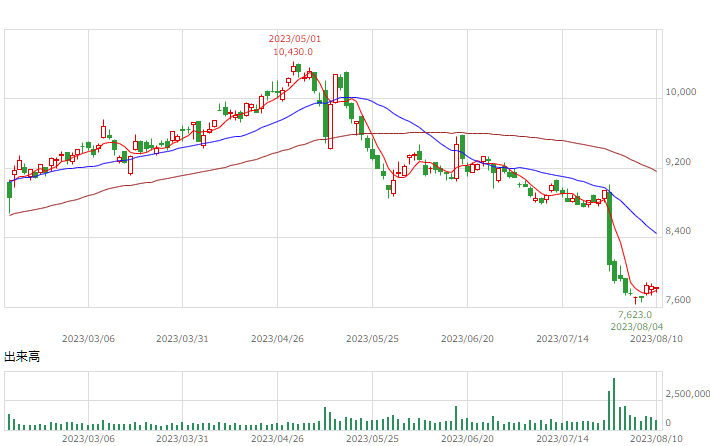
Task: Click the 9,200 price axis label
Action: tap(678, 162)
